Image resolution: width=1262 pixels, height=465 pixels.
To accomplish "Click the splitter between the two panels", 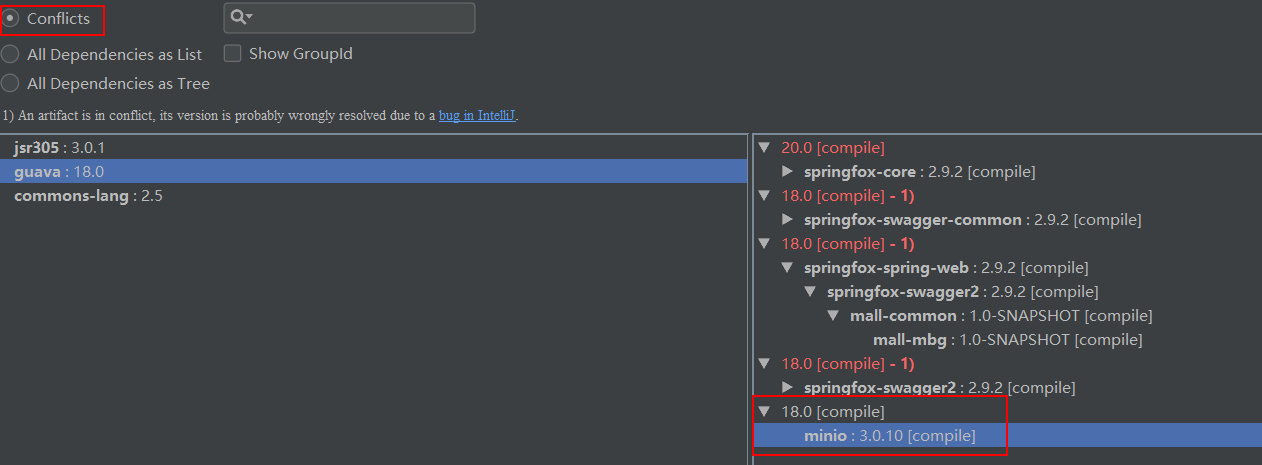I will pos(750,300).
